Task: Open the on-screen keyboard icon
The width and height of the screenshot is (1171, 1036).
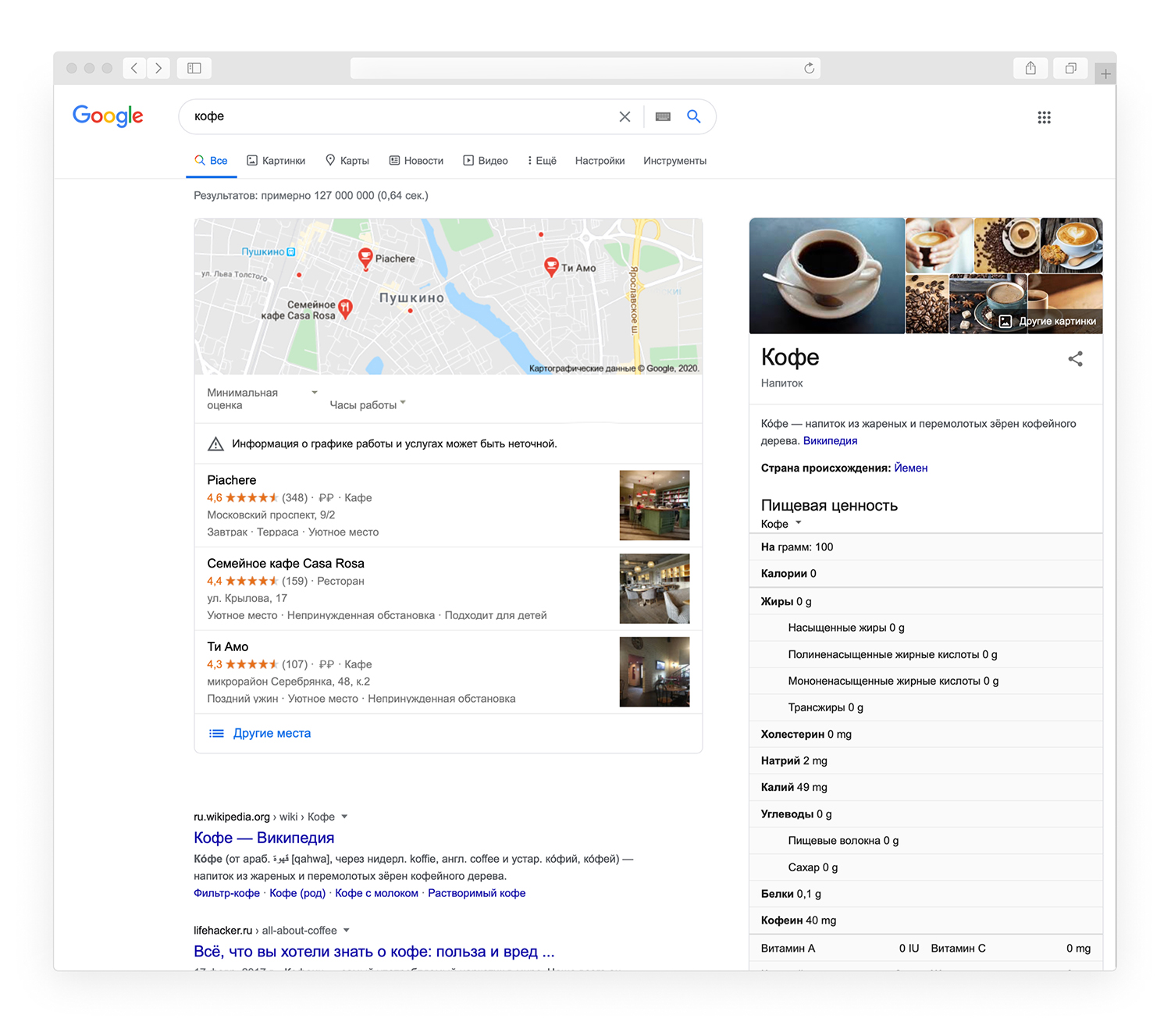Action: coord(663,116)
